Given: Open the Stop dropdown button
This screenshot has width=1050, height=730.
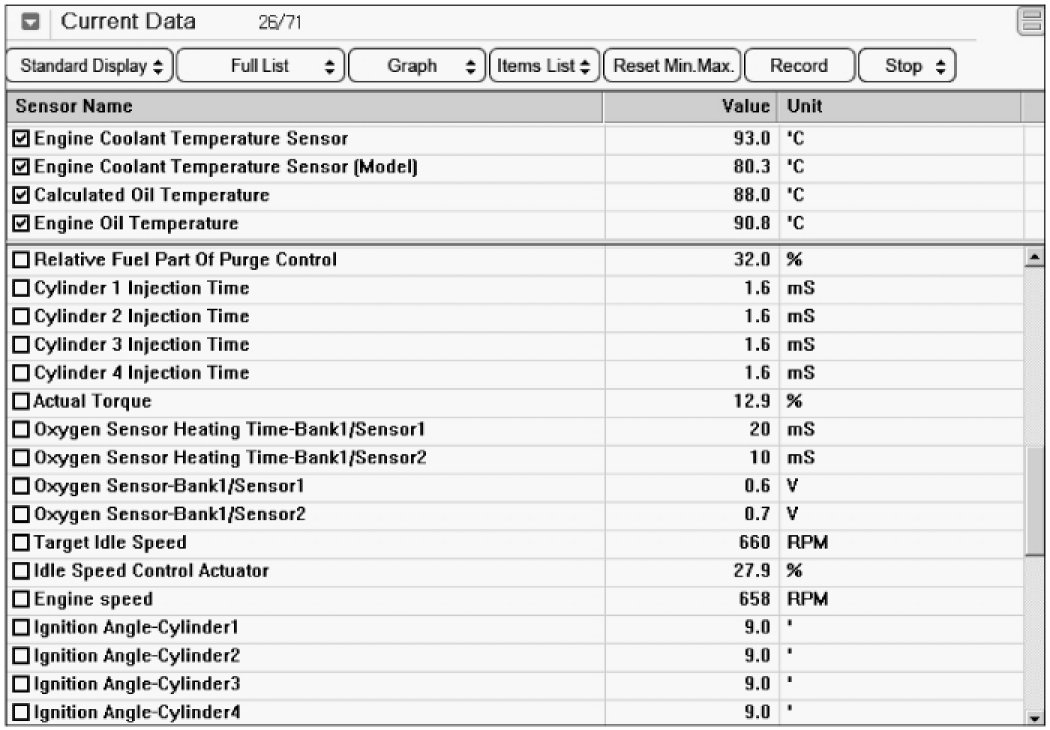Looking at the screenshot, I should pyautogui.click(x=907, y=66).
